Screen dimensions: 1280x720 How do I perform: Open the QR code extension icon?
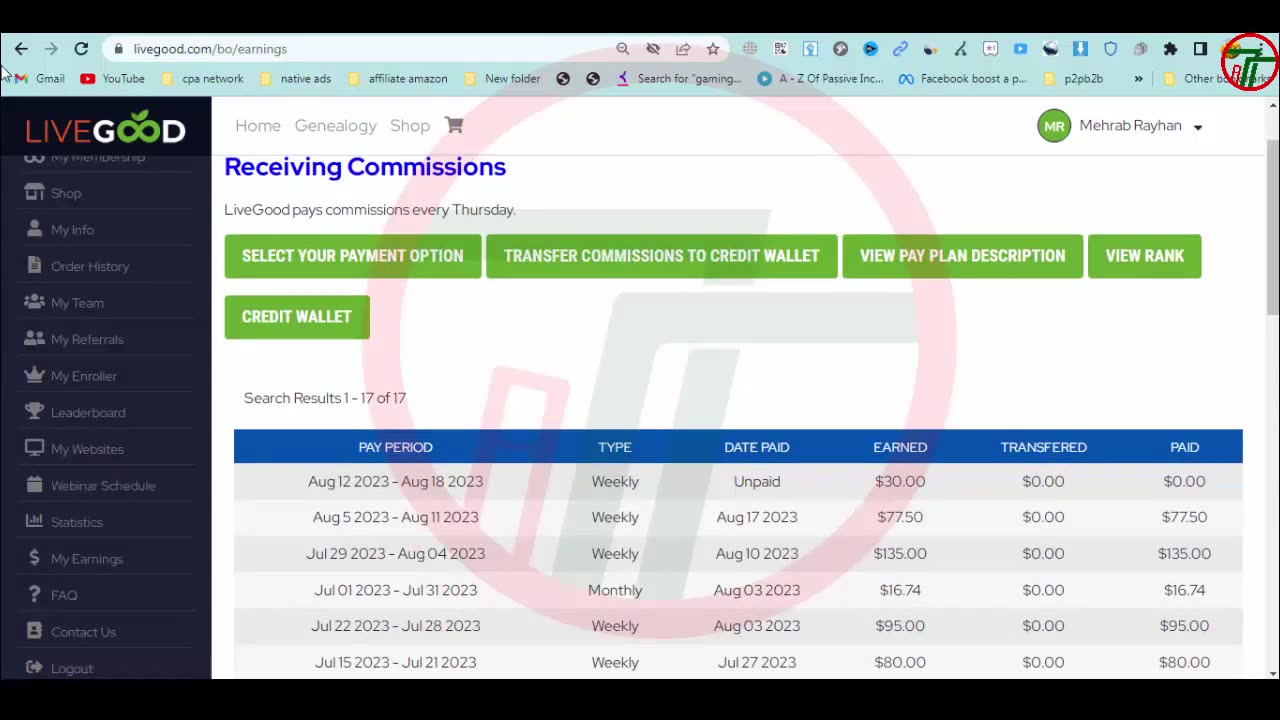(x=780, y=49)
